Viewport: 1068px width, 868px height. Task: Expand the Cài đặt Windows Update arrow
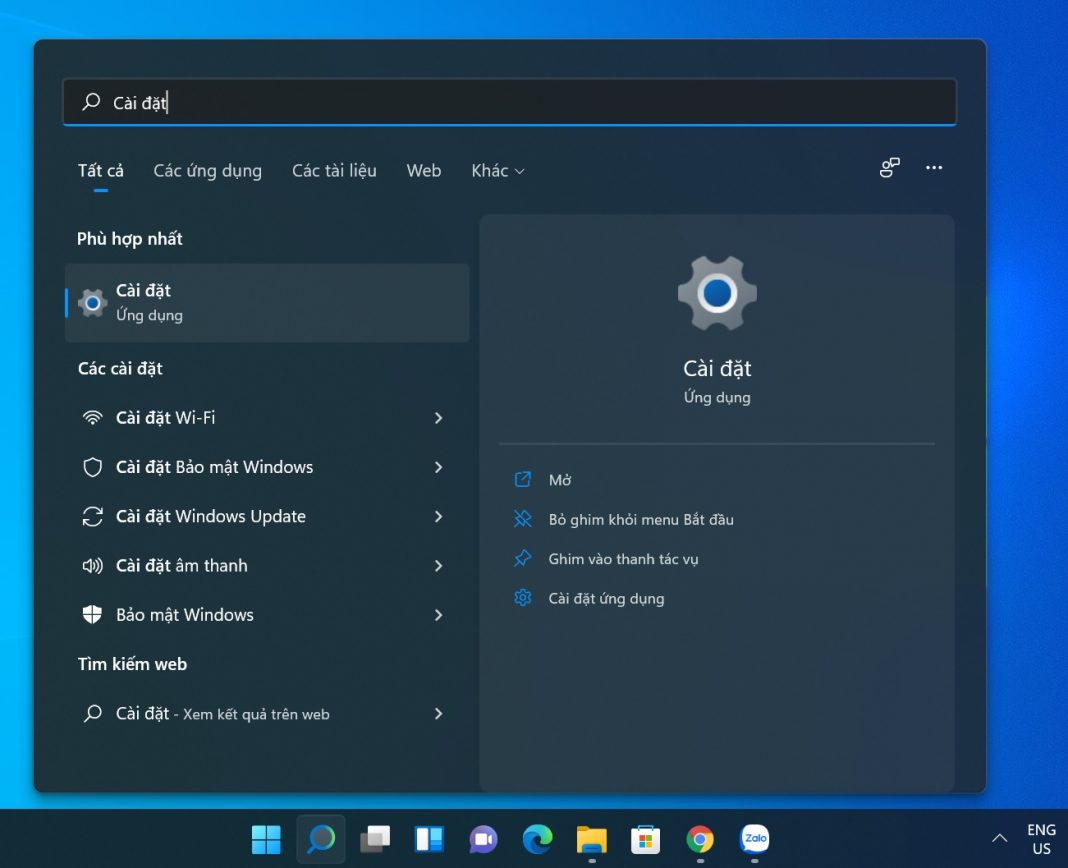pos(438,516)
